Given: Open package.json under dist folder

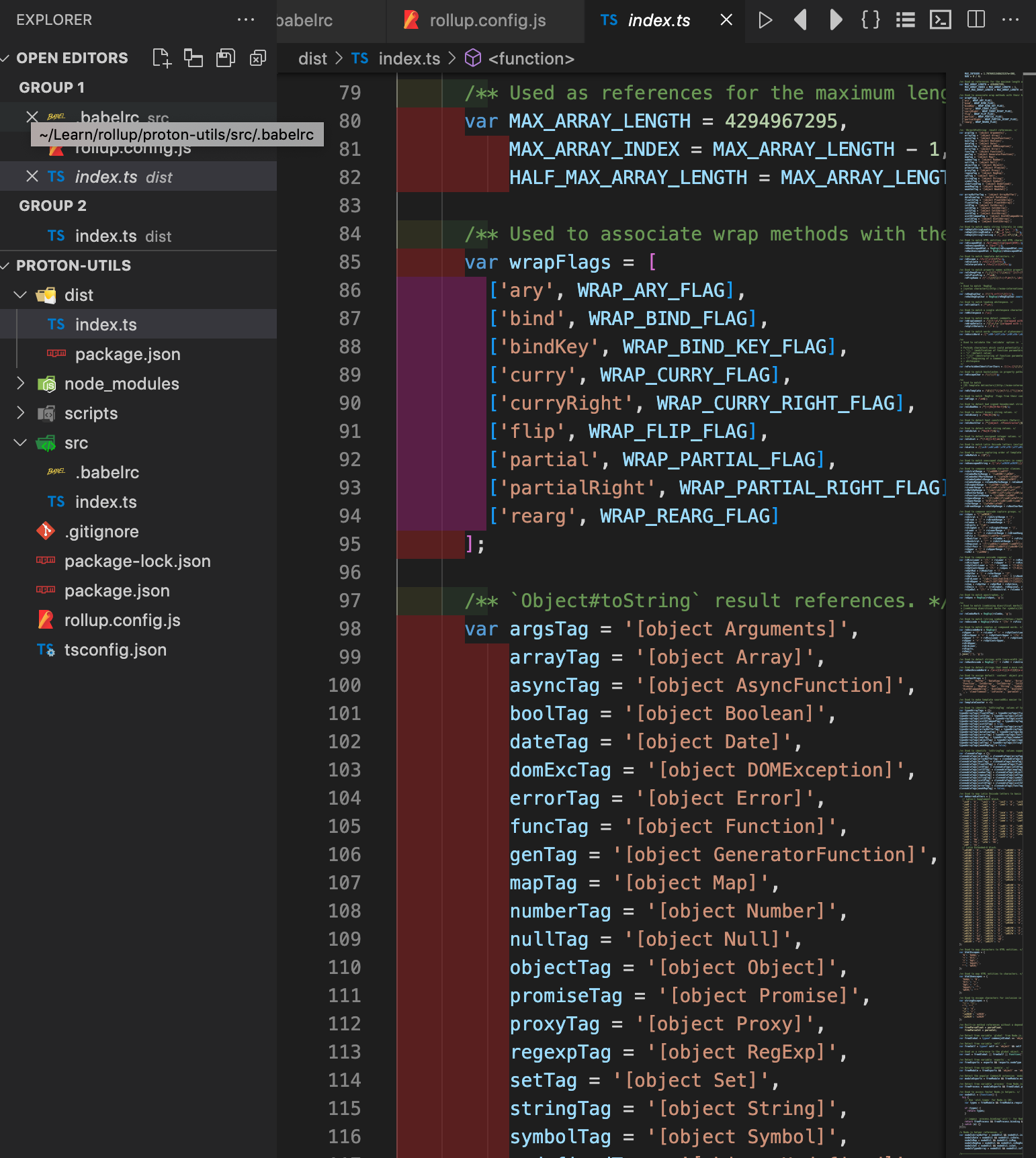Looking at the screenshot, I should pos(138,354).
